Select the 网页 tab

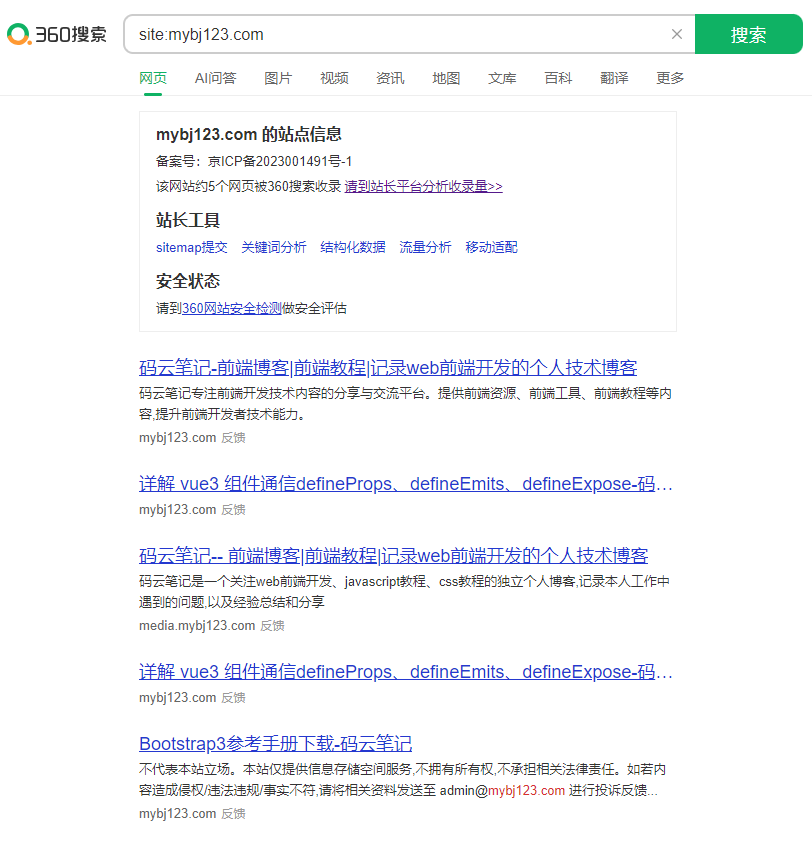tap(153, 78)
